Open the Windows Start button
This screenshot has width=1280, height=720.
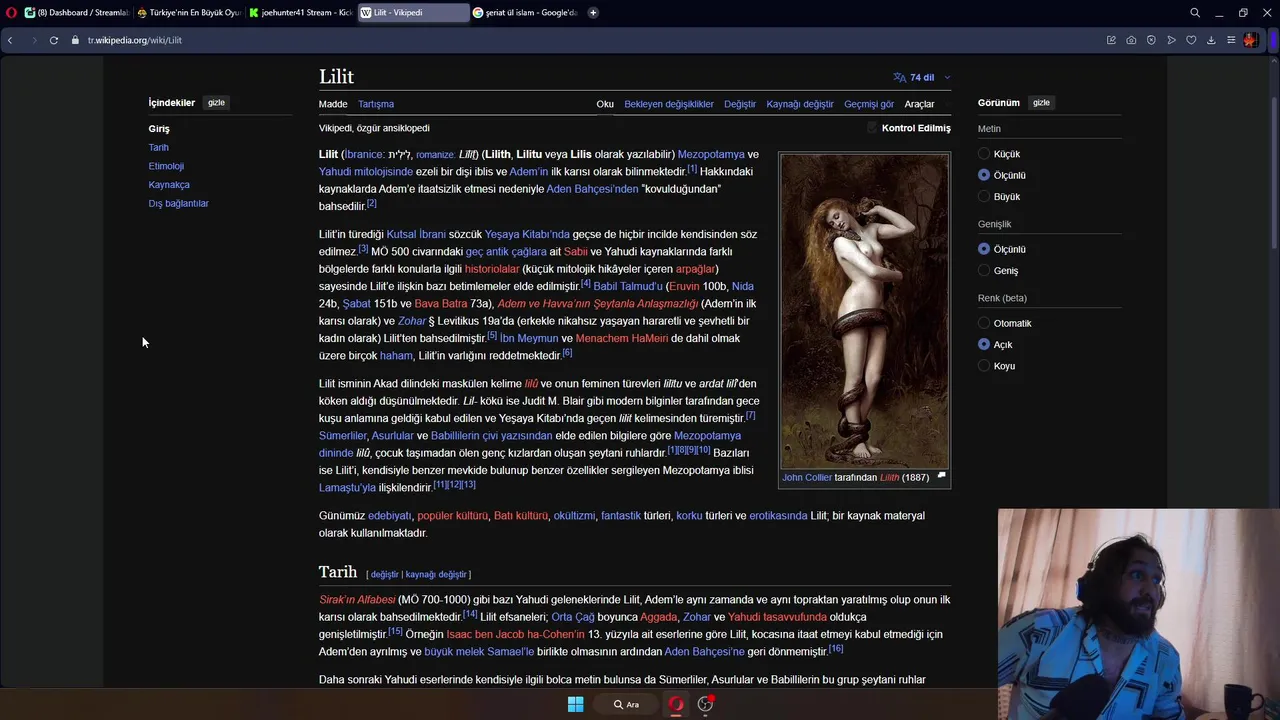(575, 704)
